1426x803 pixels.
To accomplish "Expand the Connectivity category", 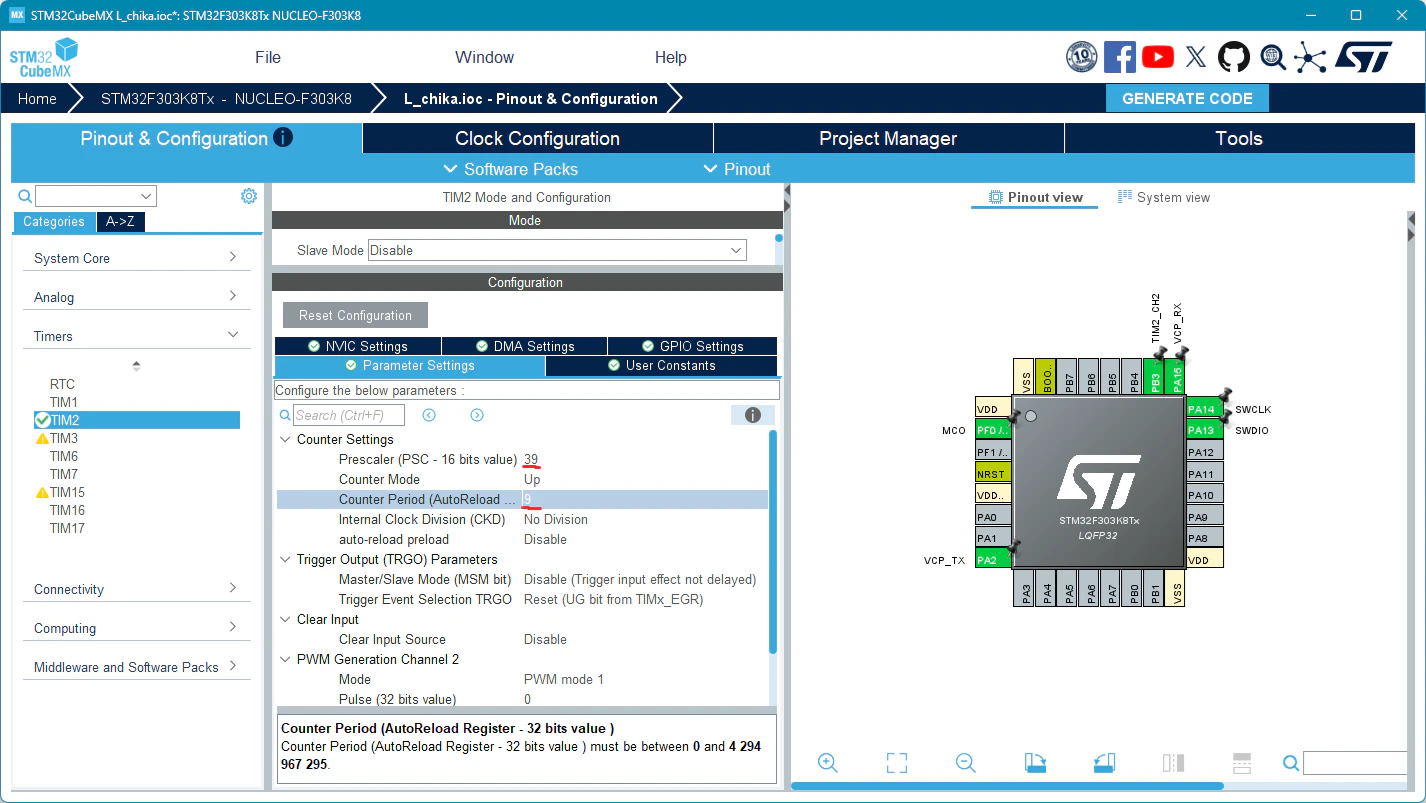I will (136, 589).
